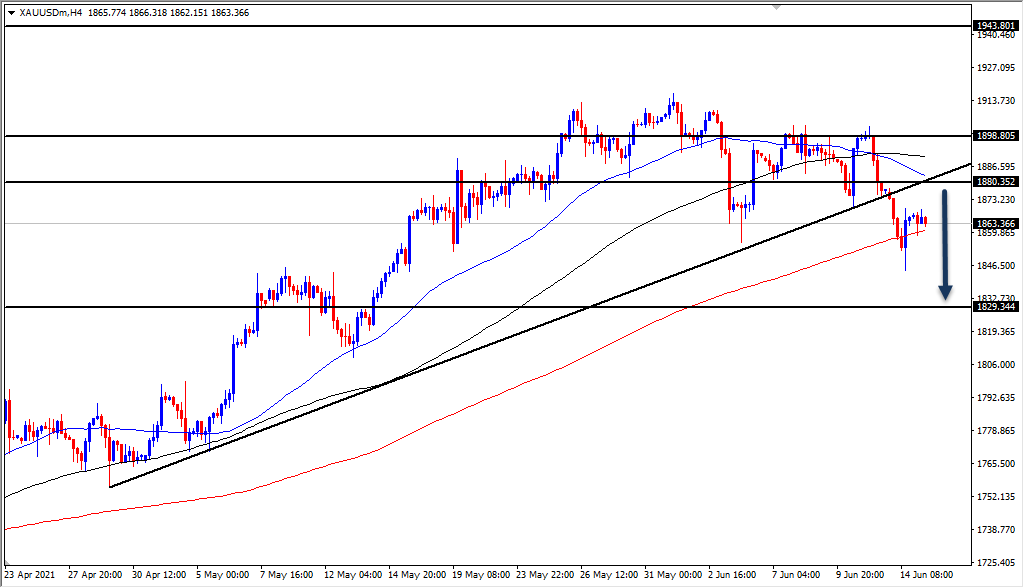
Task: Click the 27 Apr 20:00 time label
Action: pos(95,575)
